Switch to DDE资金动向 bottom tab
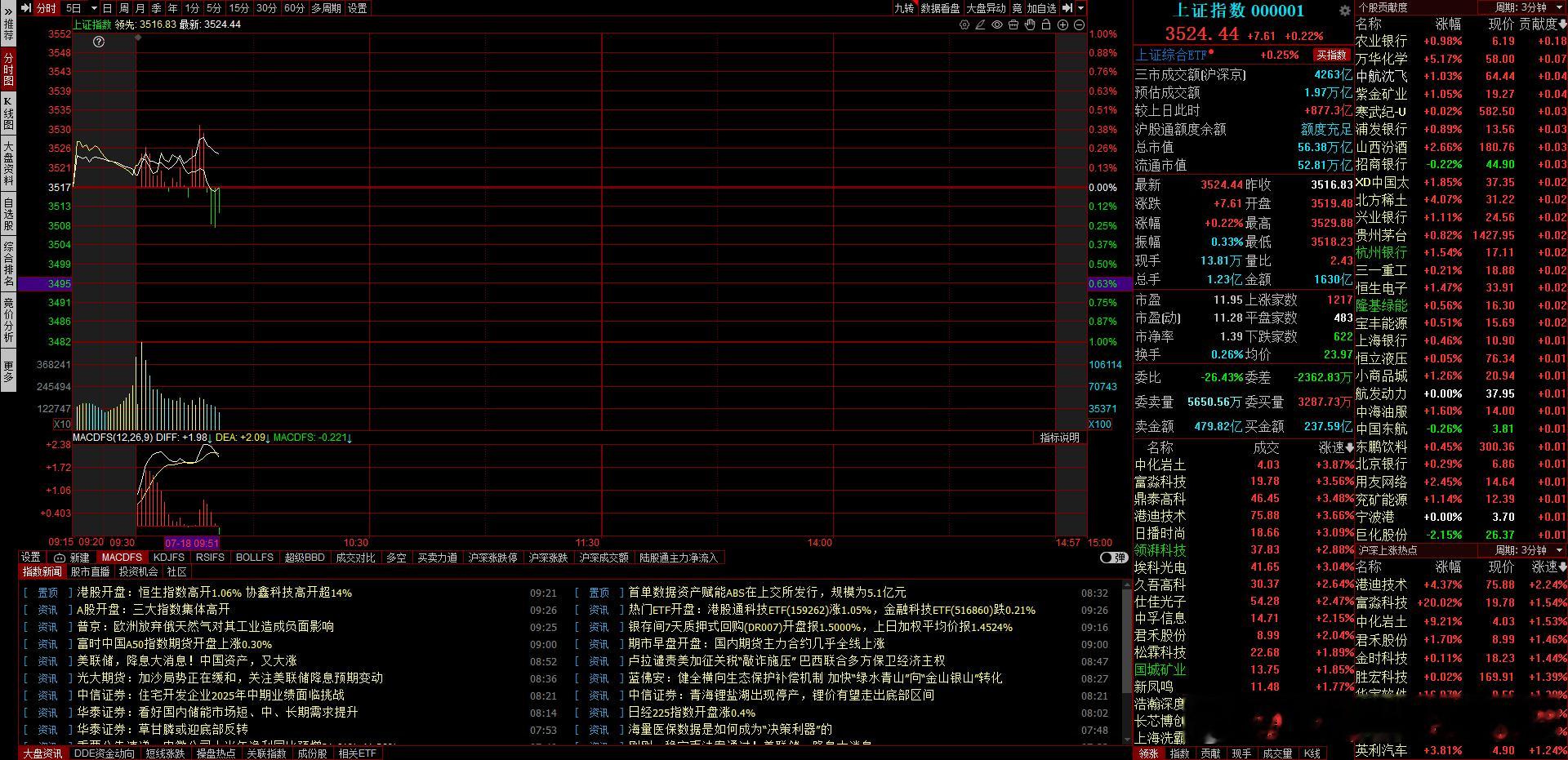Screen dimensions: 1568x760 pos(104,753)
